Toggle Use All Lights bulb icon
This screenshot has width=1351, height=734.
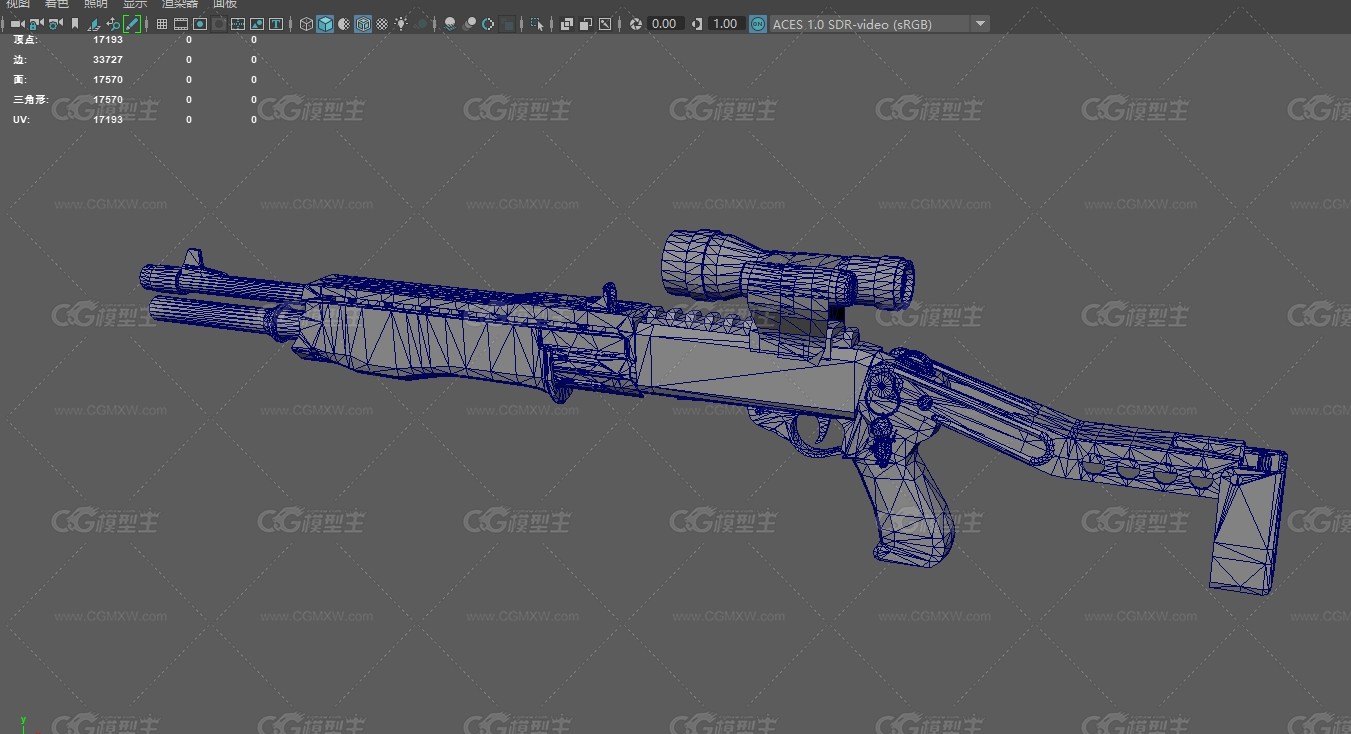click(x=401, y=24)
